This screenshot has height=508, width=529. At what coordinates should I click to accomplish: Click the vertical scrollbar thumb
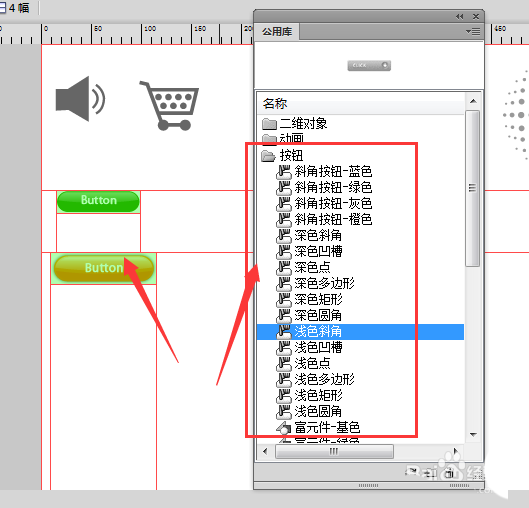473,188
